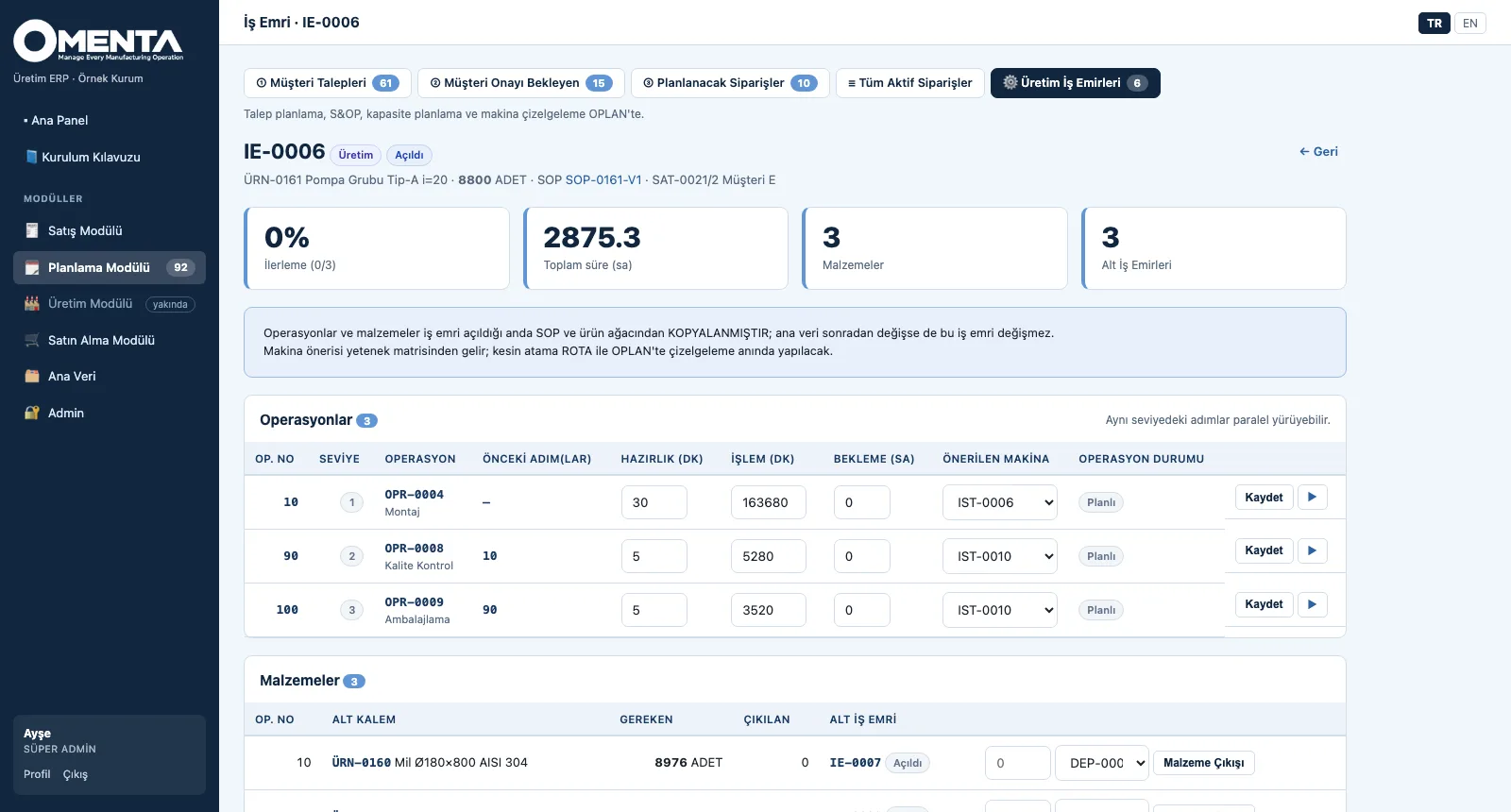Open the Satın Alma Modülü item
This screenshot has height=812, width=1511.
click(110, 340)
